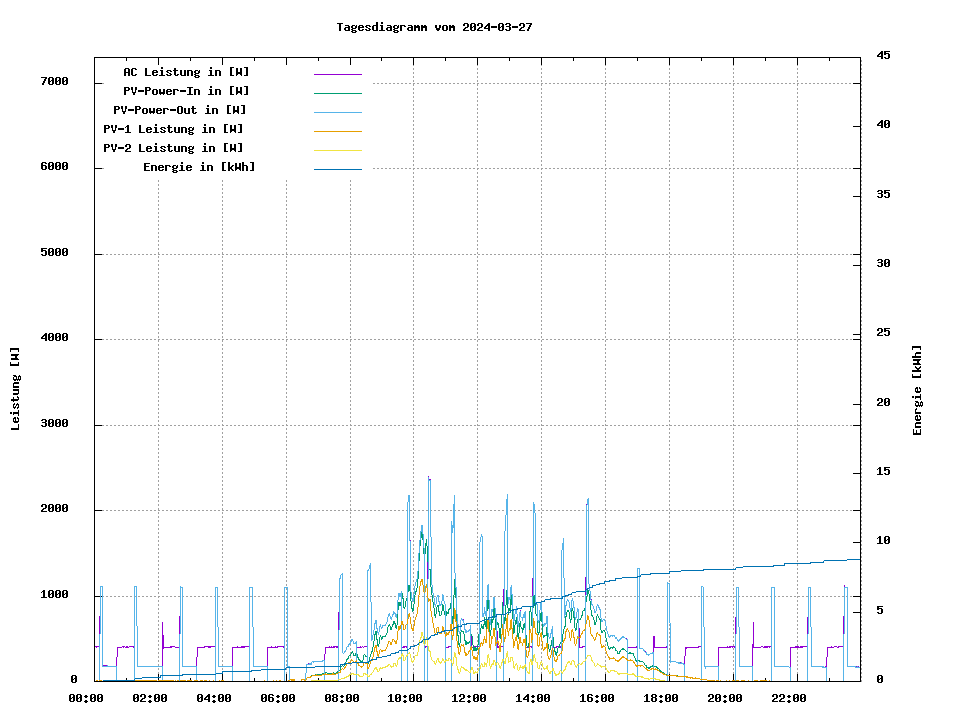Select the AC Leistung legend label
The width and height of the screenshot is (960, 720).
point(186,72)
